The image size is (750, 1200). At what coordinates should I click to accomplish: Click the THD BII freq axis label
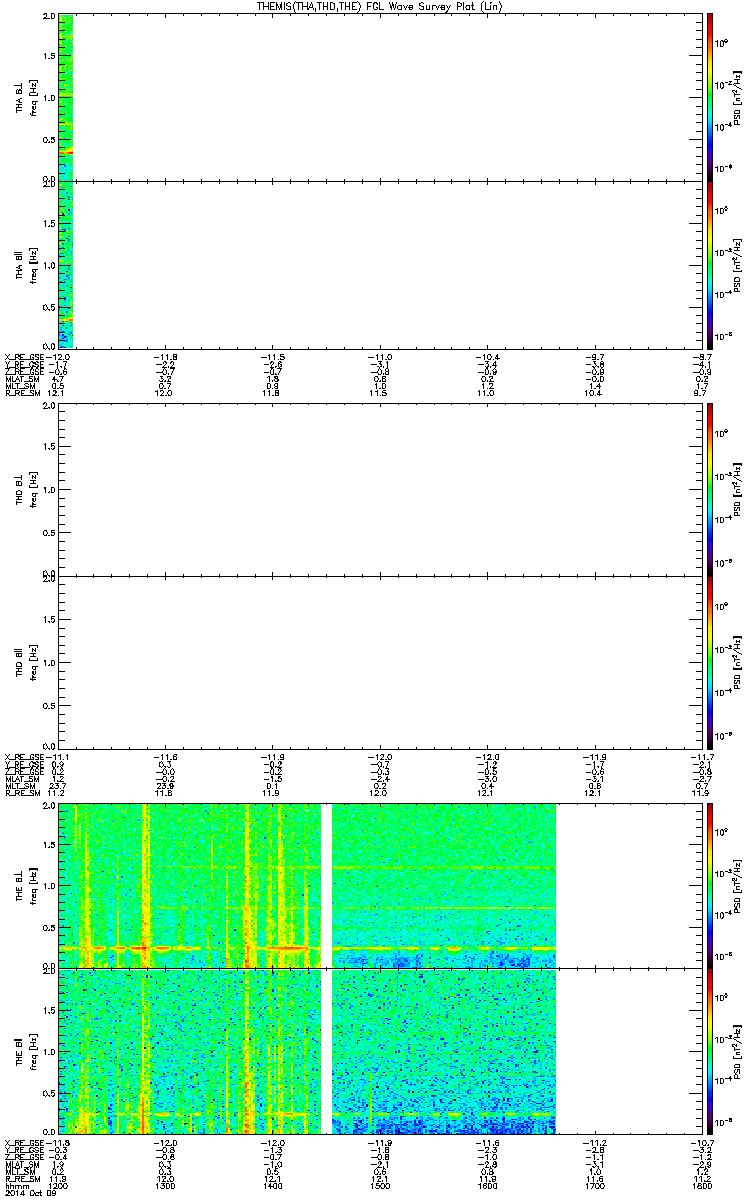coord(33,662)
